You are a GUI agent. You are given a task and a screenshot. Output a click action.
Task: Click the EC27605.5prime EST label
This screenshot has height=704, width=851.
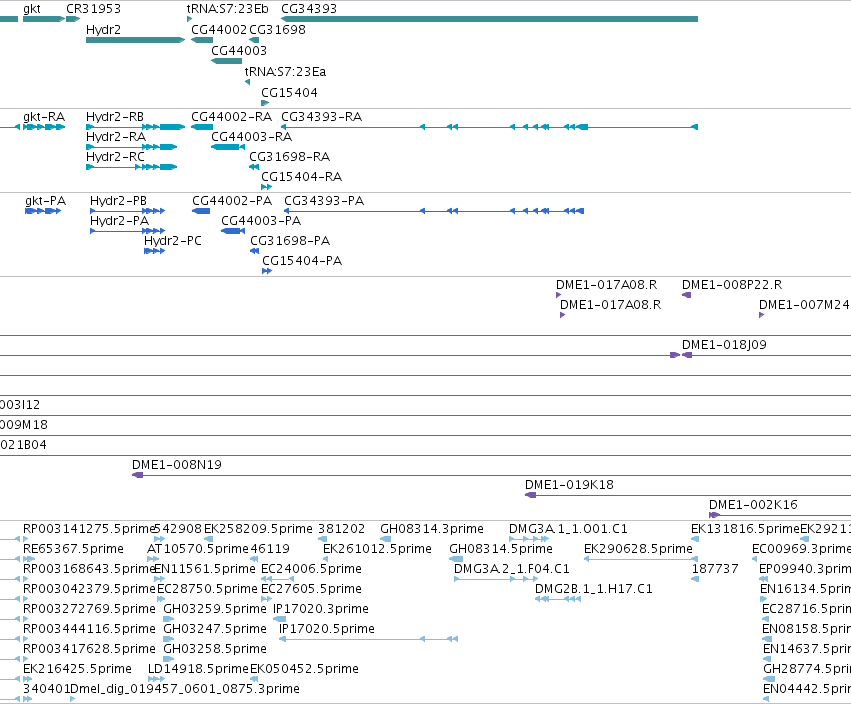(x=312, y=589)
